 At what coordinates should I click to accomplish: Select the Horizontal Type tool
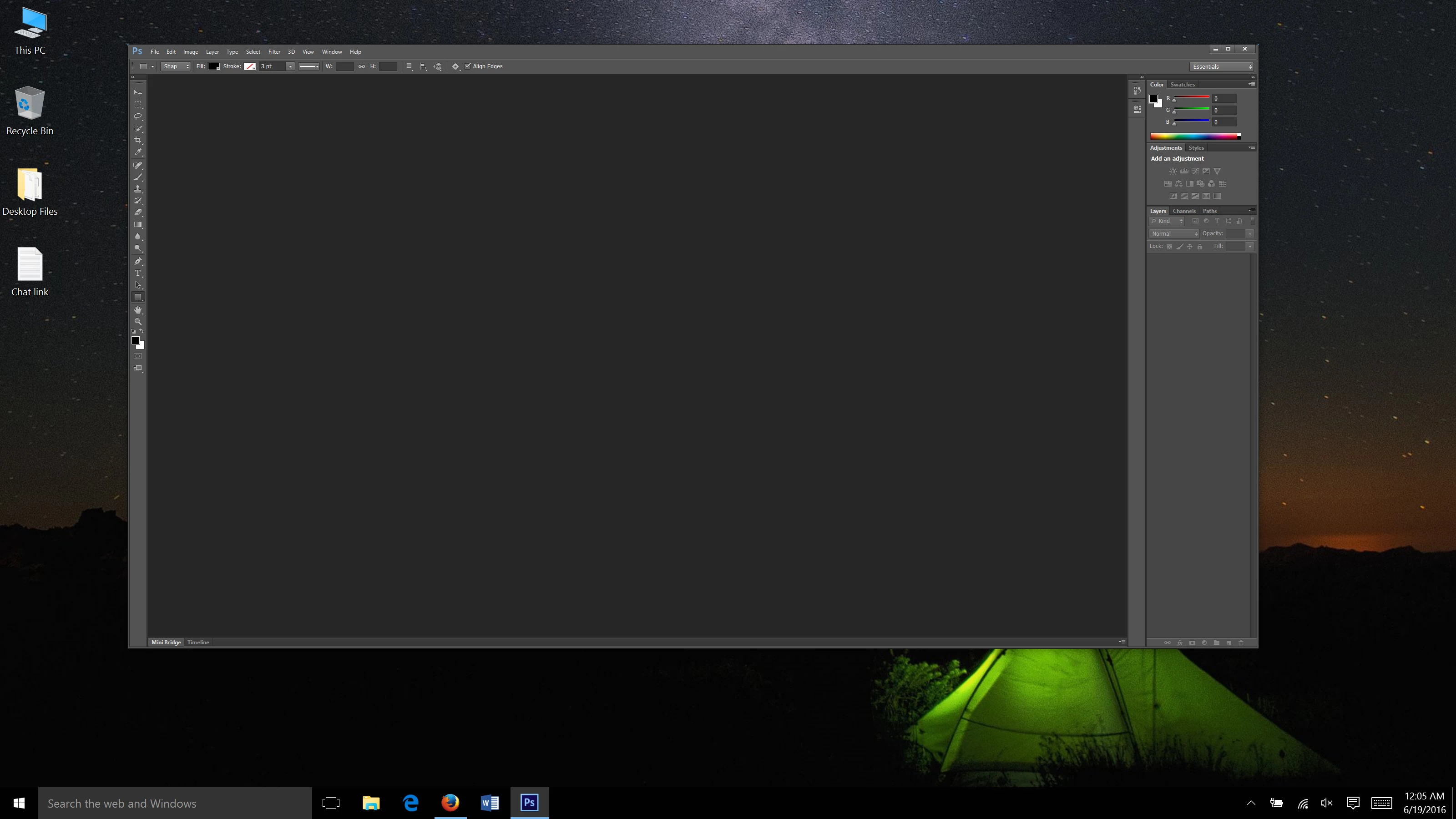click(137, 273)
